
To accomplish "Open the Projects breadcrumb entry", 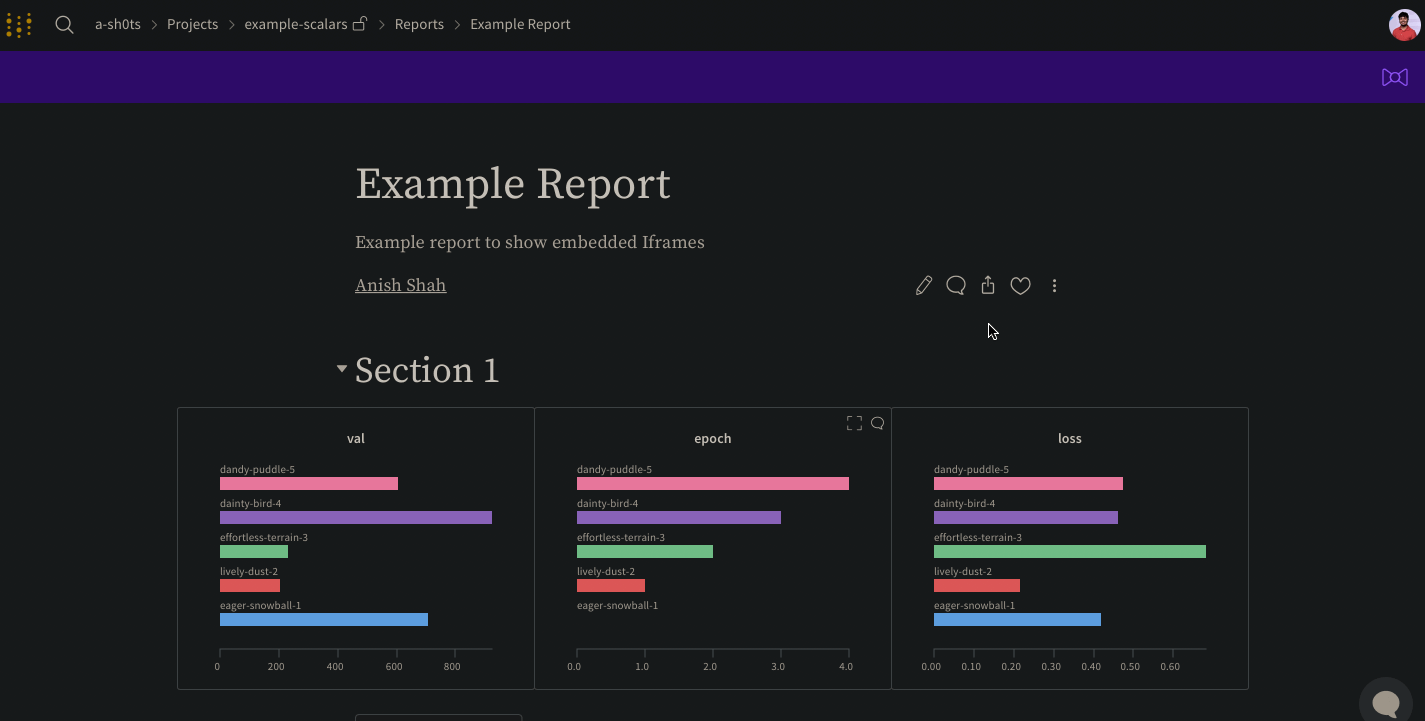I will coord(192,24).
